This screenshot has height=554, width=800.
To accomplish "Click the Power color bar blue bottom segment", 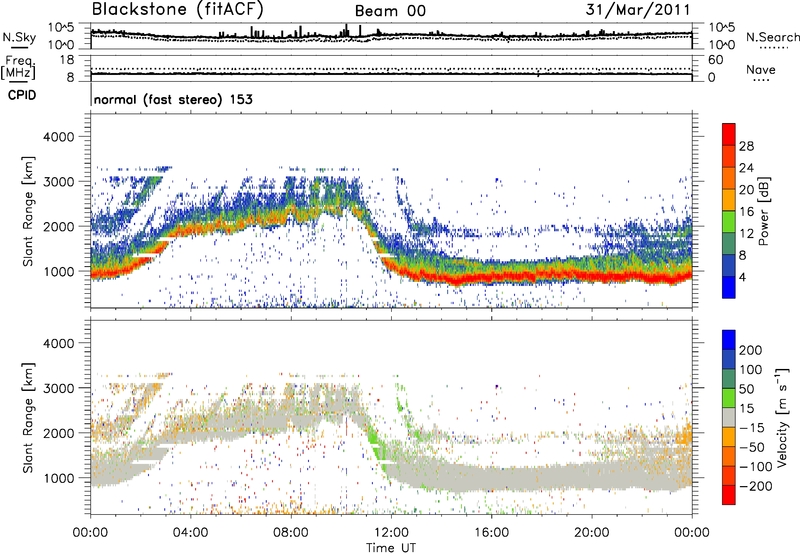I will pyautogui.click(x=729, y=287).
